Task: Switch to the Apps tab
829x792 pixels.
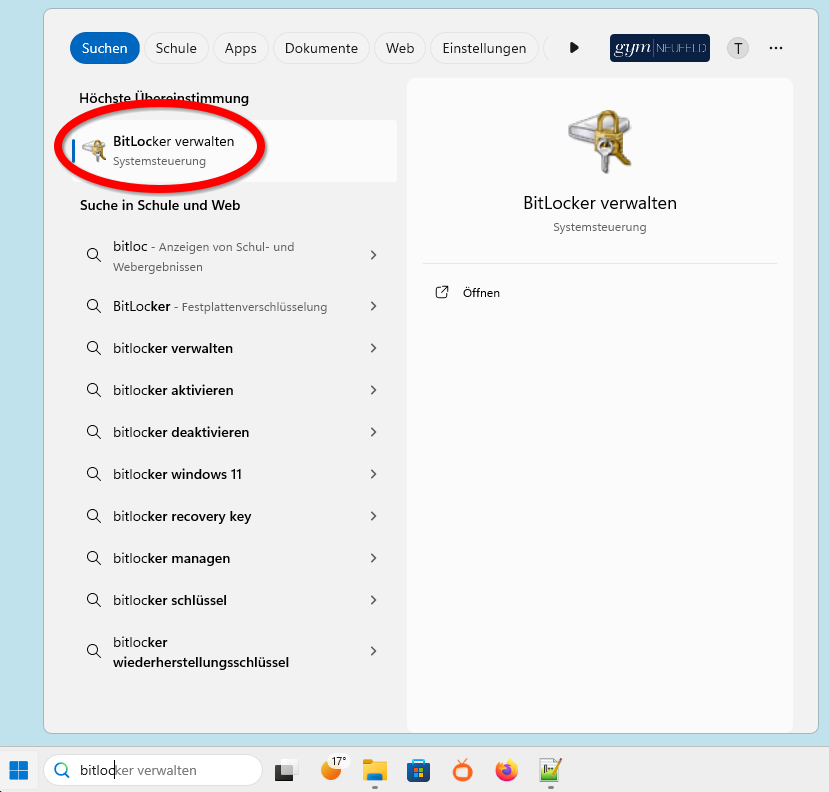Action: point(240,47)
